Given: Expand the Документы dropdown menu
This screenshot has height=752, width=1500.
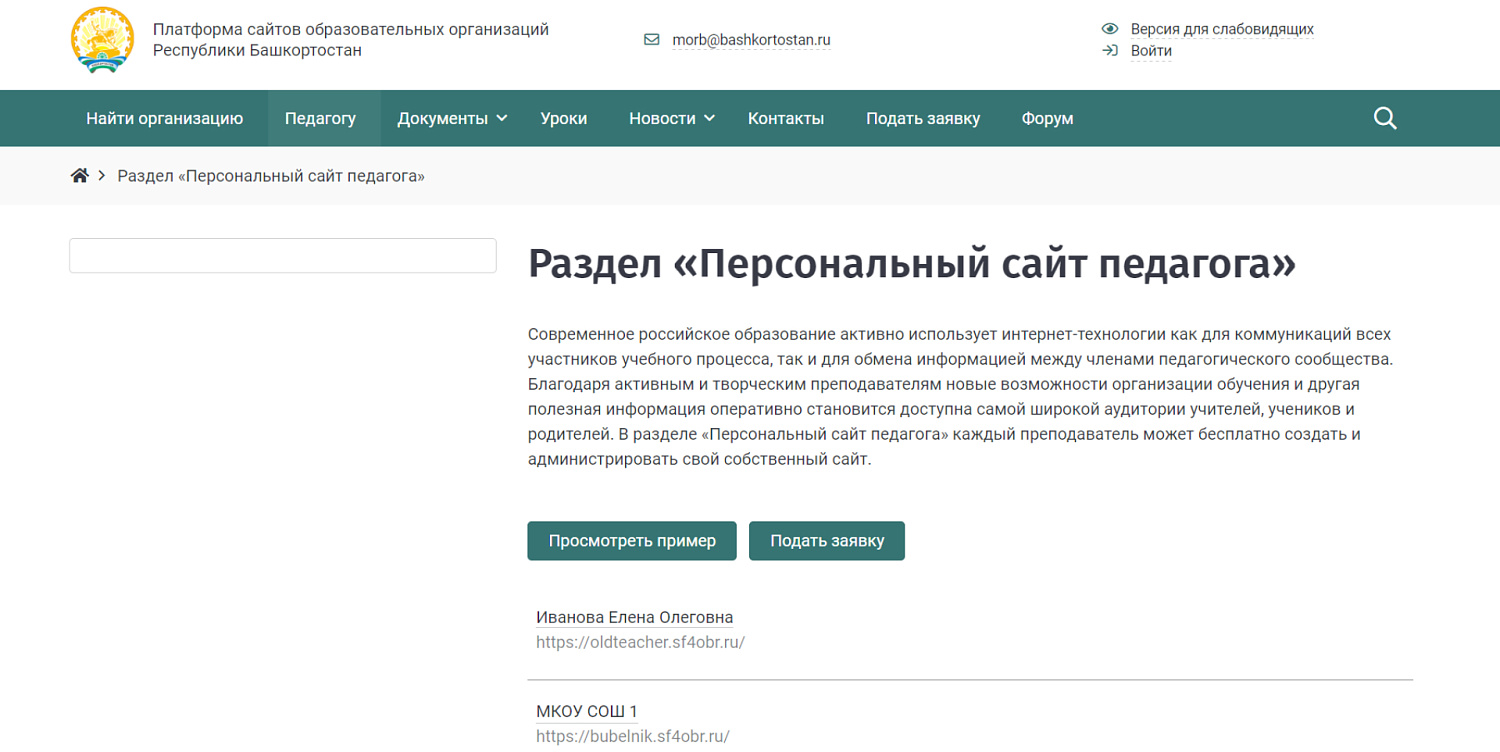Looking at the screenshot, I should (452, 118).
